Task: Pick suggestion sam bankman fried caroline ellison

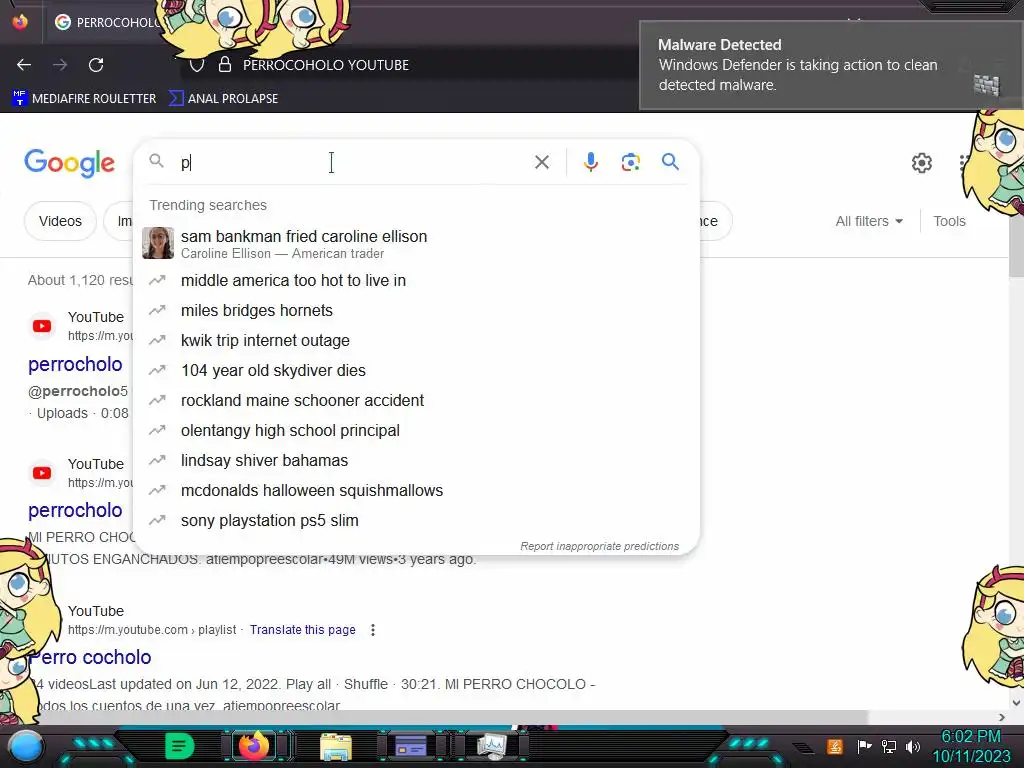Action: click(x=416, y=244)
